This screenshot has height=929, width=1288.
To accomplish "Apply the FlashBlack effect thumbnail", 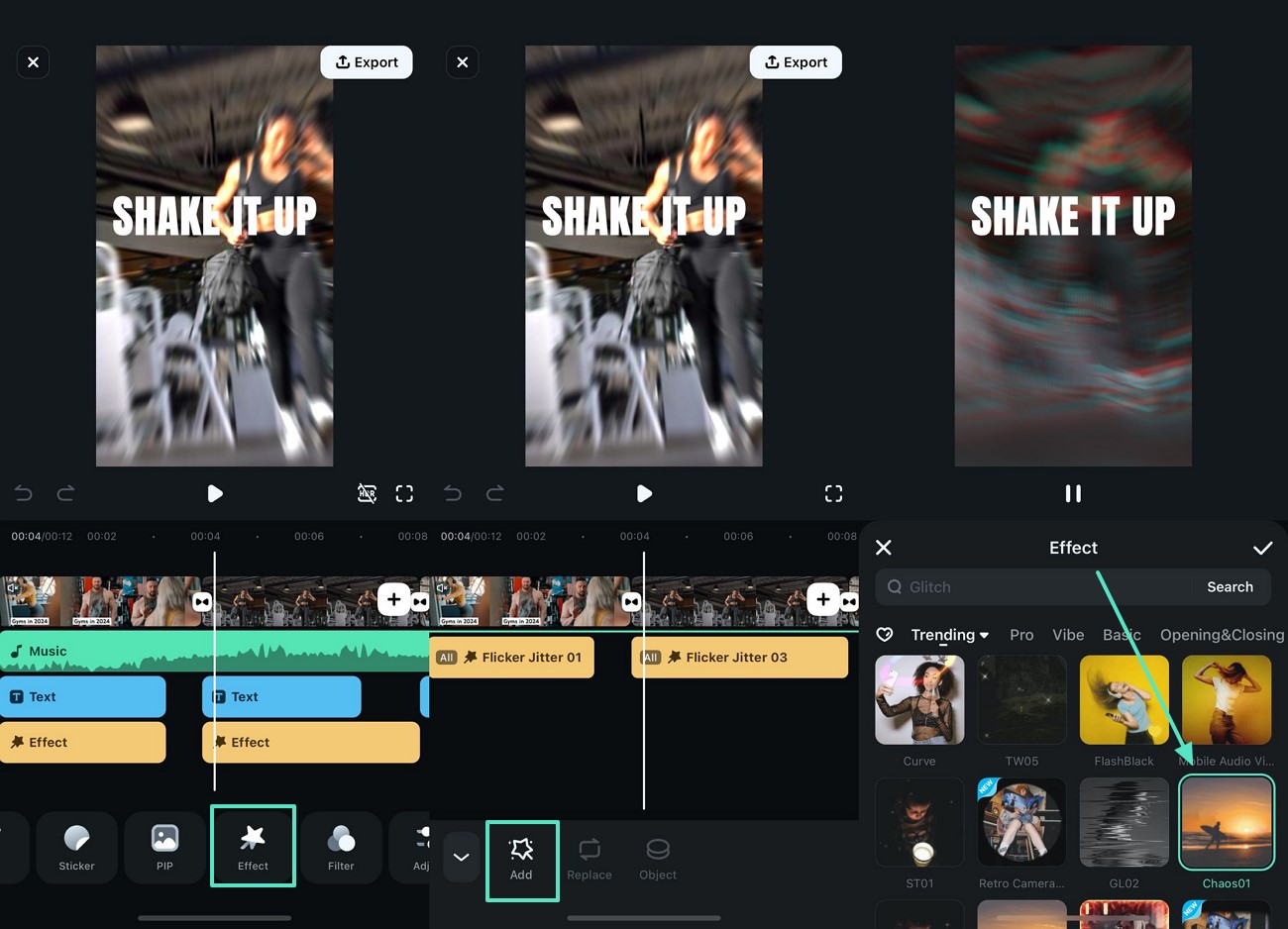I will pyautogui.click(x=1124, y=699).
